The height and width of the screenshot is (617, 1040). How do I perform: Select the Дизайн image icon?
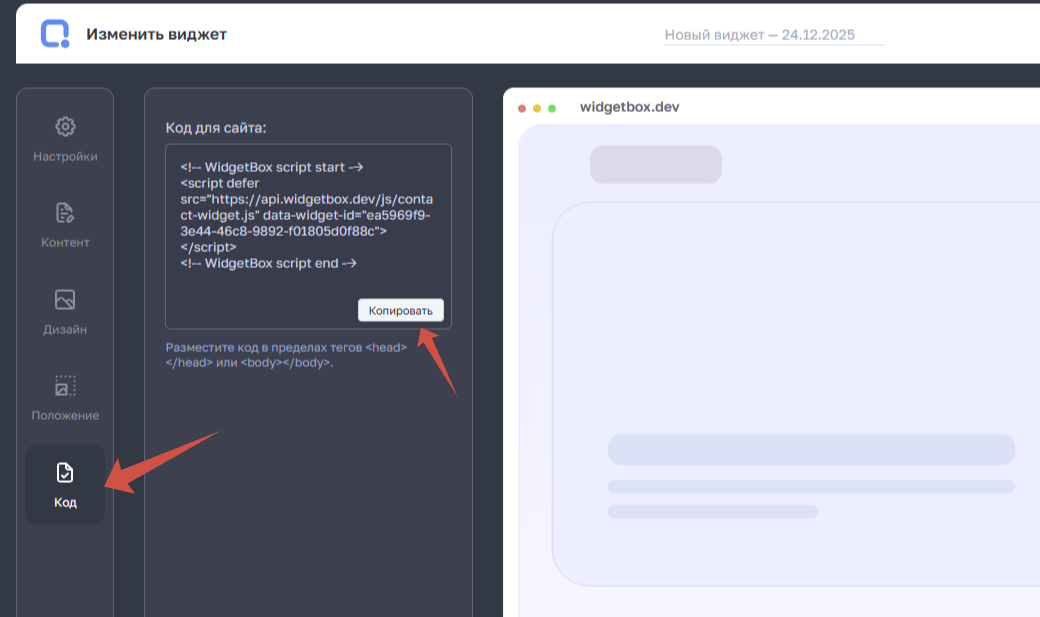(65, 300)
